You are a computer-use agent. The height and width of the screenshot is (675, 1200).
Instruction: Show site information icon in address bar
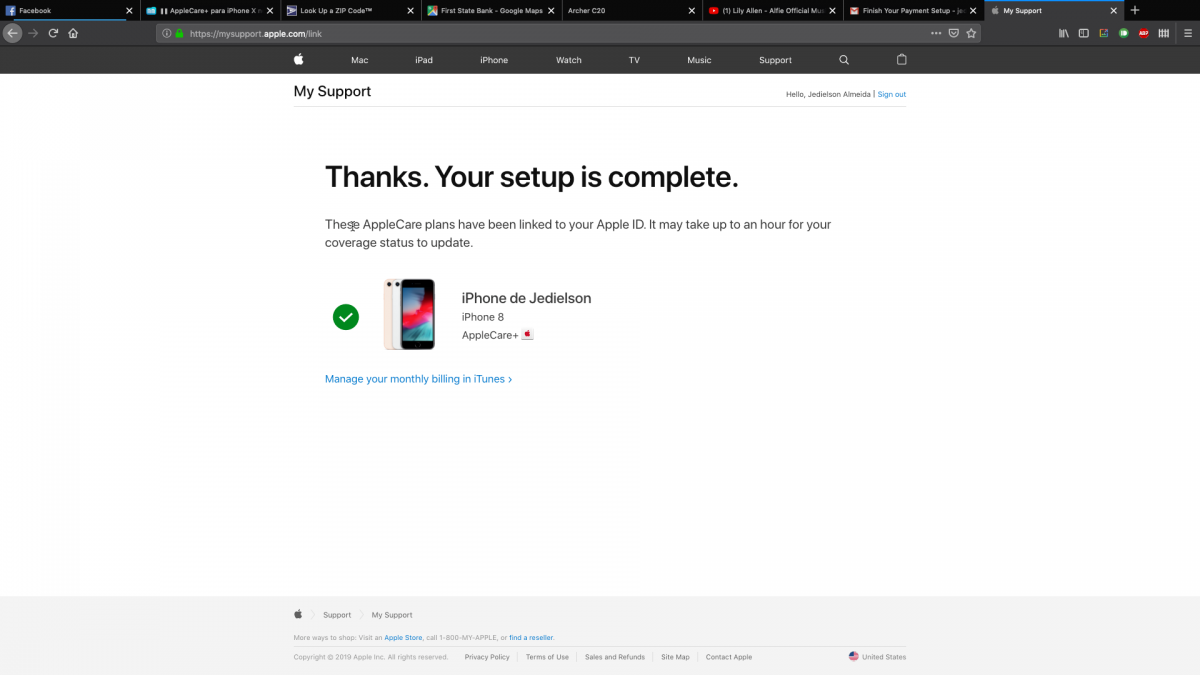point(167,33)
